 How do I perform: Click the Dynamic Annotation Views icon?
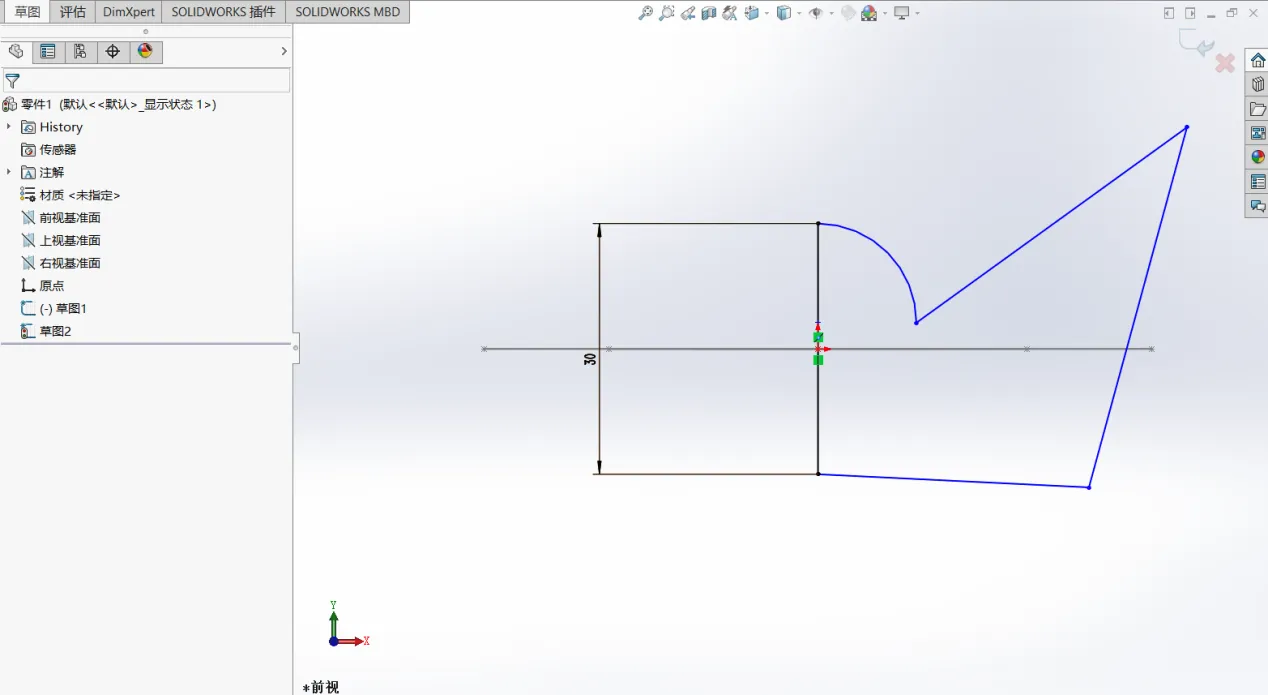pyautogui.click(x=729, y=13)
